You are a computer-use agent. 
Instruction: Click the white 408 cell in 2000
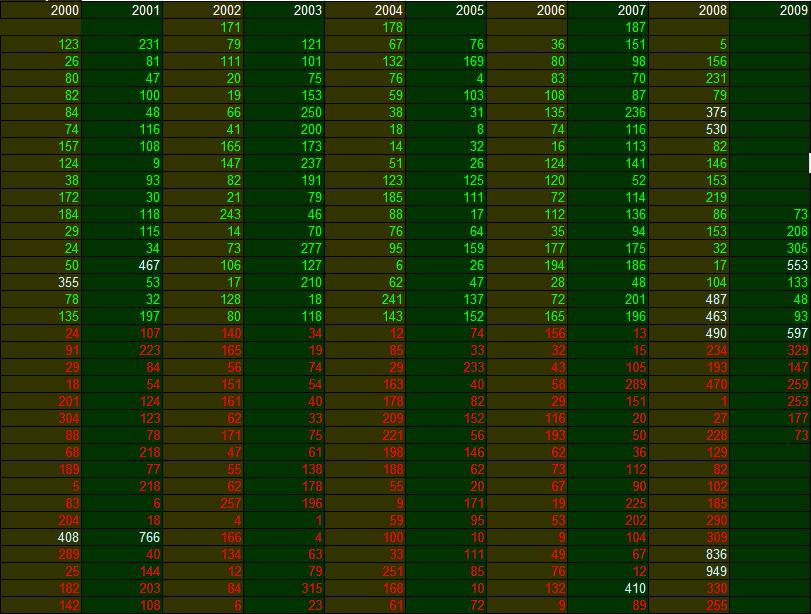pyautogui.click(x=41, y=537)
